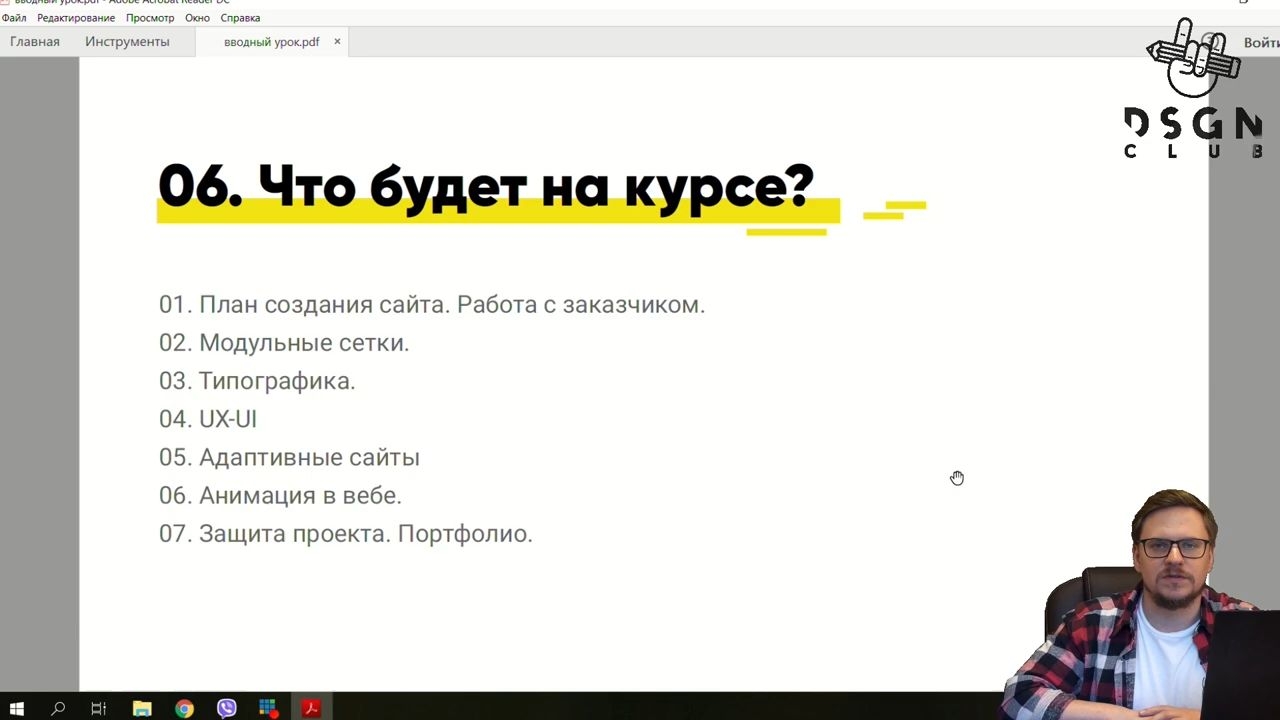The width and height of the screenshot is (1280, 720).
Task: Click the line "02. Модульные сетки."
Action: 284,343
